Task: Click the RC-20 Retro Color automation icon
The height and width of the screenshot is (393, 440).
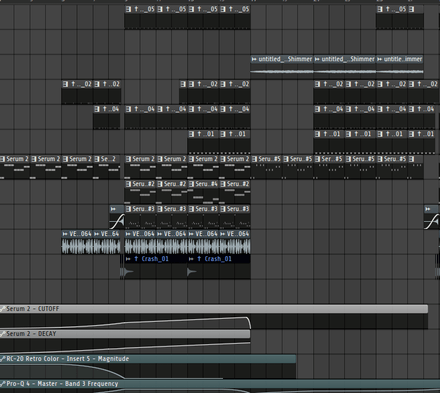Action: click(x=3, y=359)
